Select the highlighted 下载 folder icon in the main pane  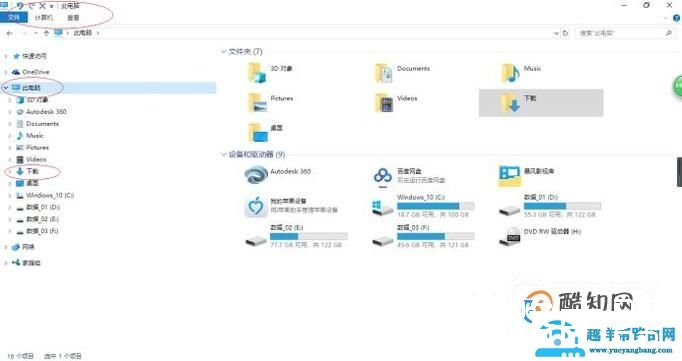(x=510, y=103)
